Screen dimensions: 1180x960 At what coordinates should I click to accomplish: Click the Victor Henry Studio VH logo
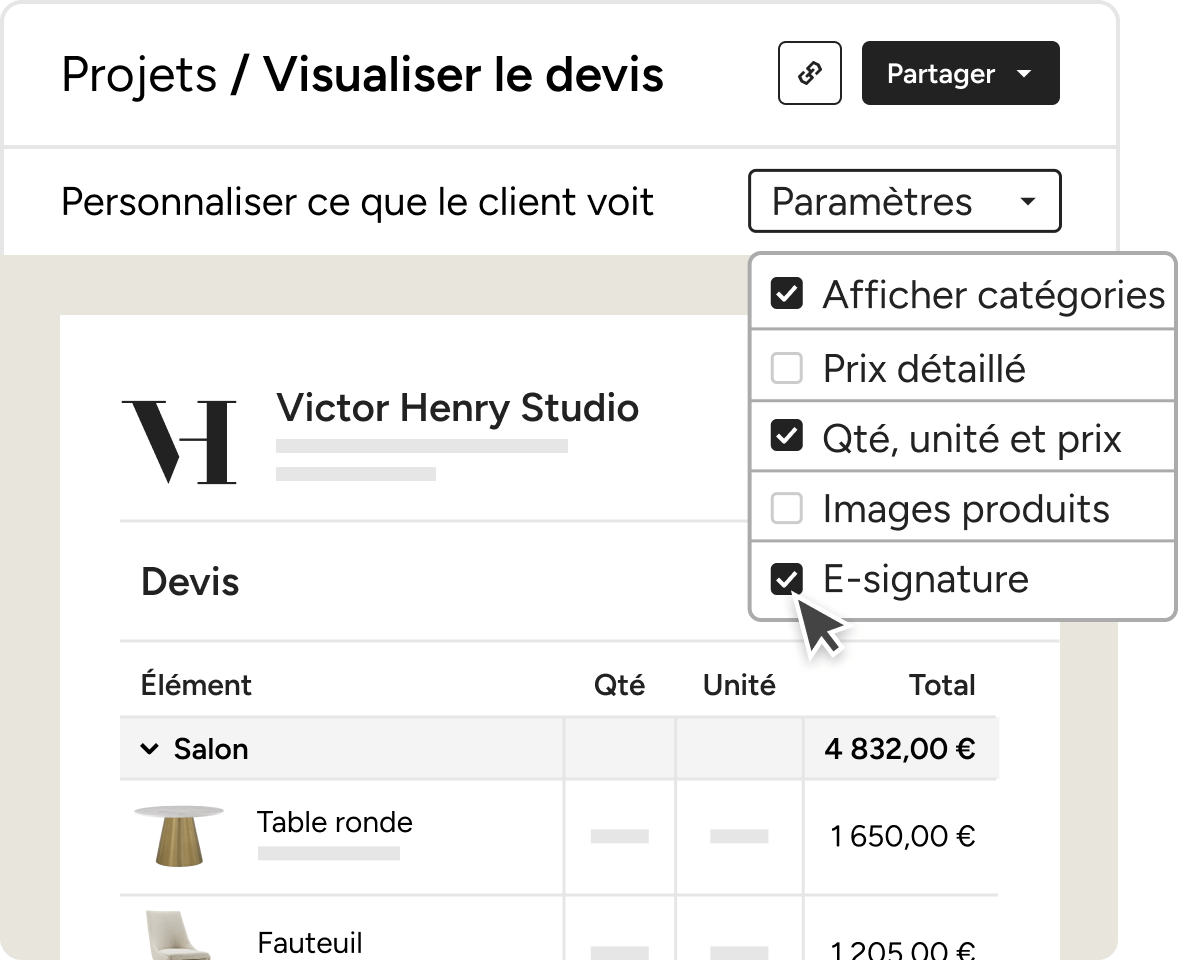point(179,442)
